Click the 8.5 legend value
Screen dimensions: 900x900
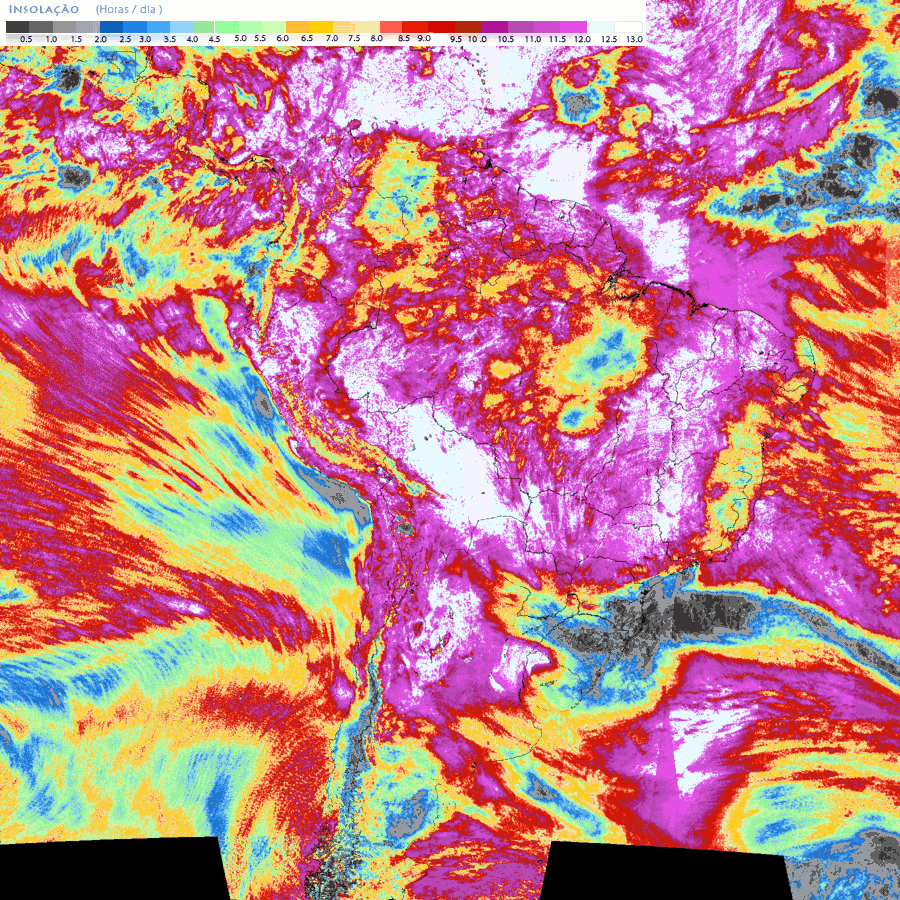point(404,38)
